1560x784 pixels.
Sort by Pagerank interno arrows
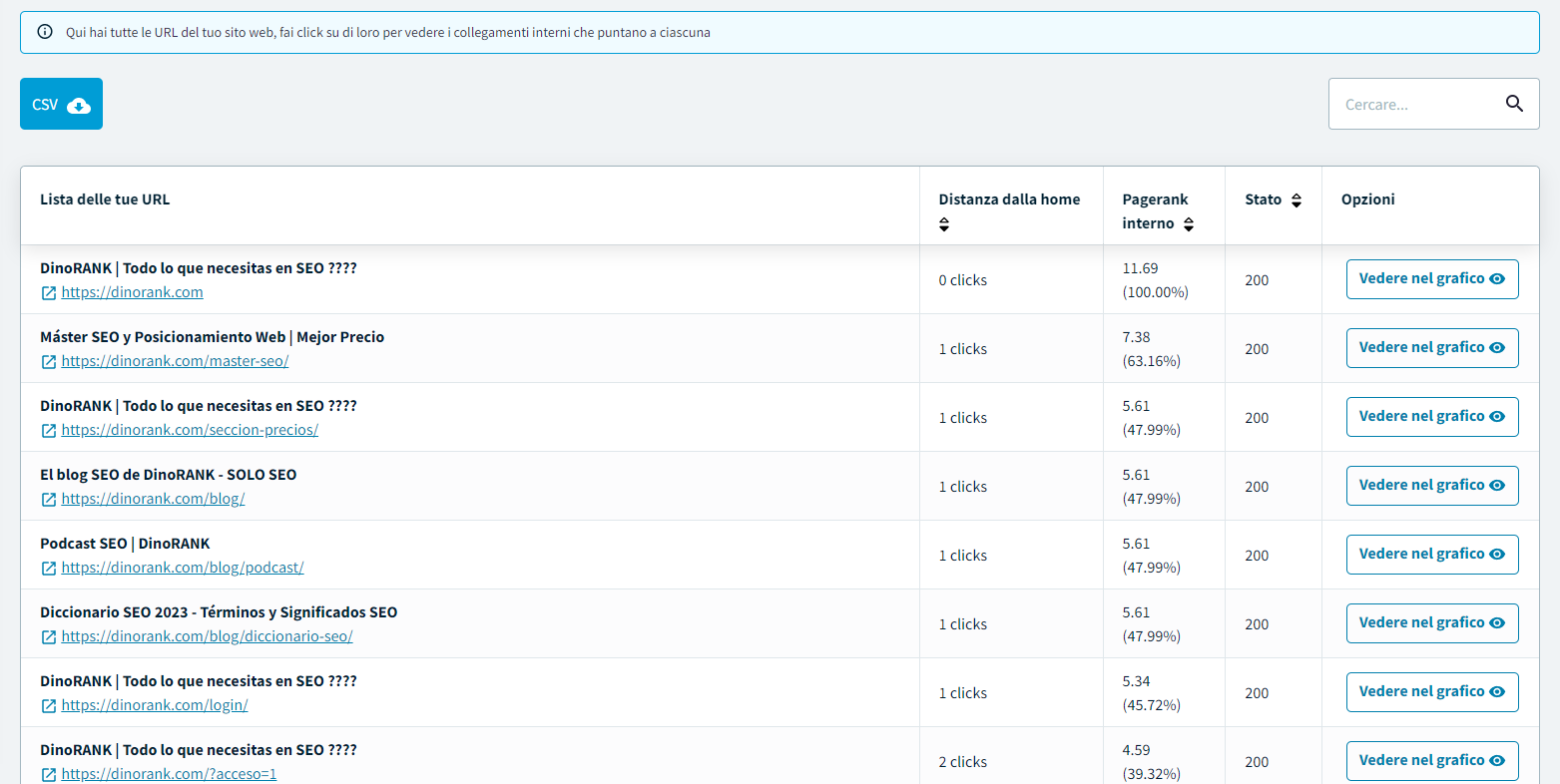click(x=1189, y=224)
